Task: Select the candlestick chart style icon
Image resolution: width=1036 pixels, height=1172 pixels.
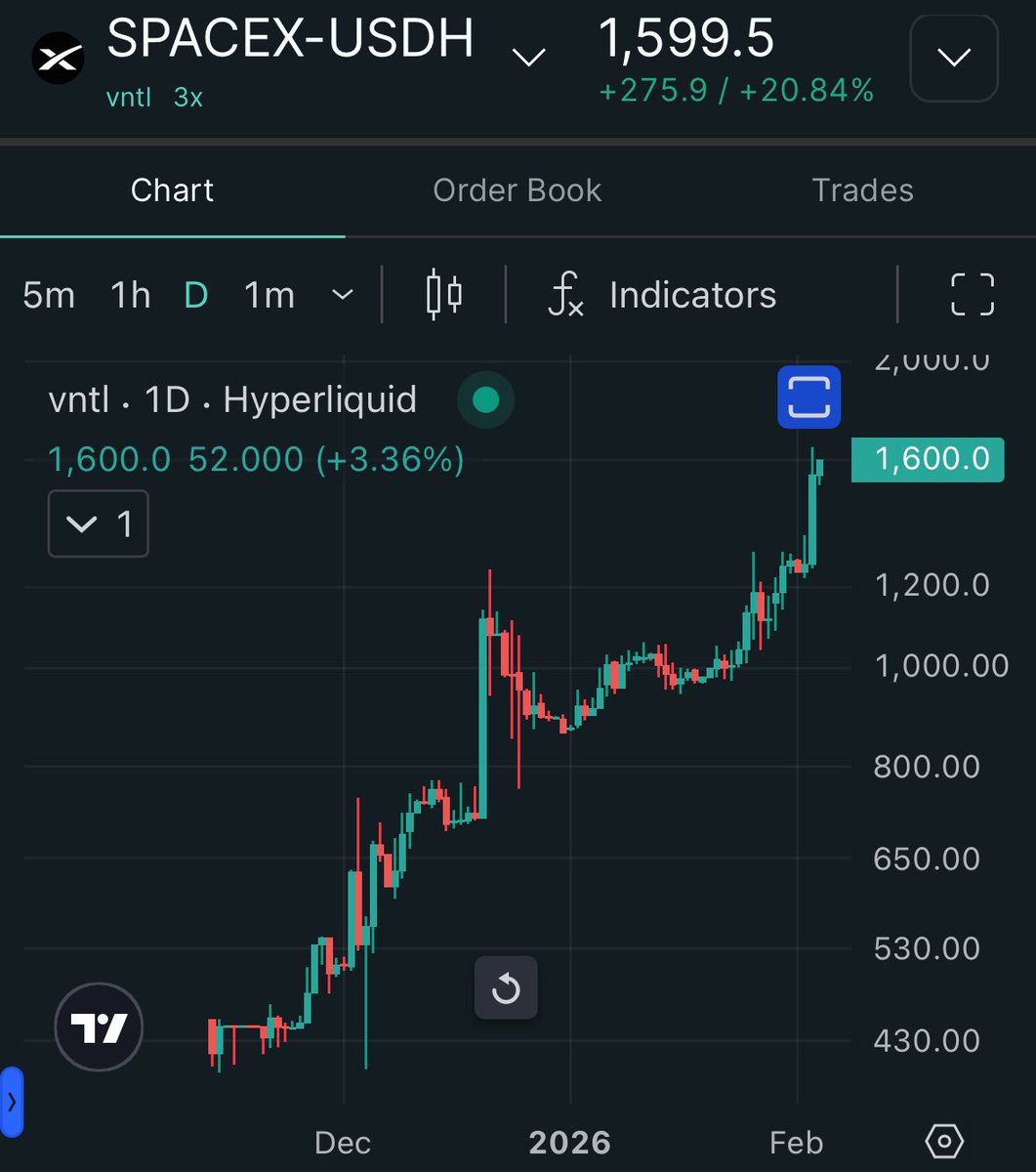Action: click(445, 294)
